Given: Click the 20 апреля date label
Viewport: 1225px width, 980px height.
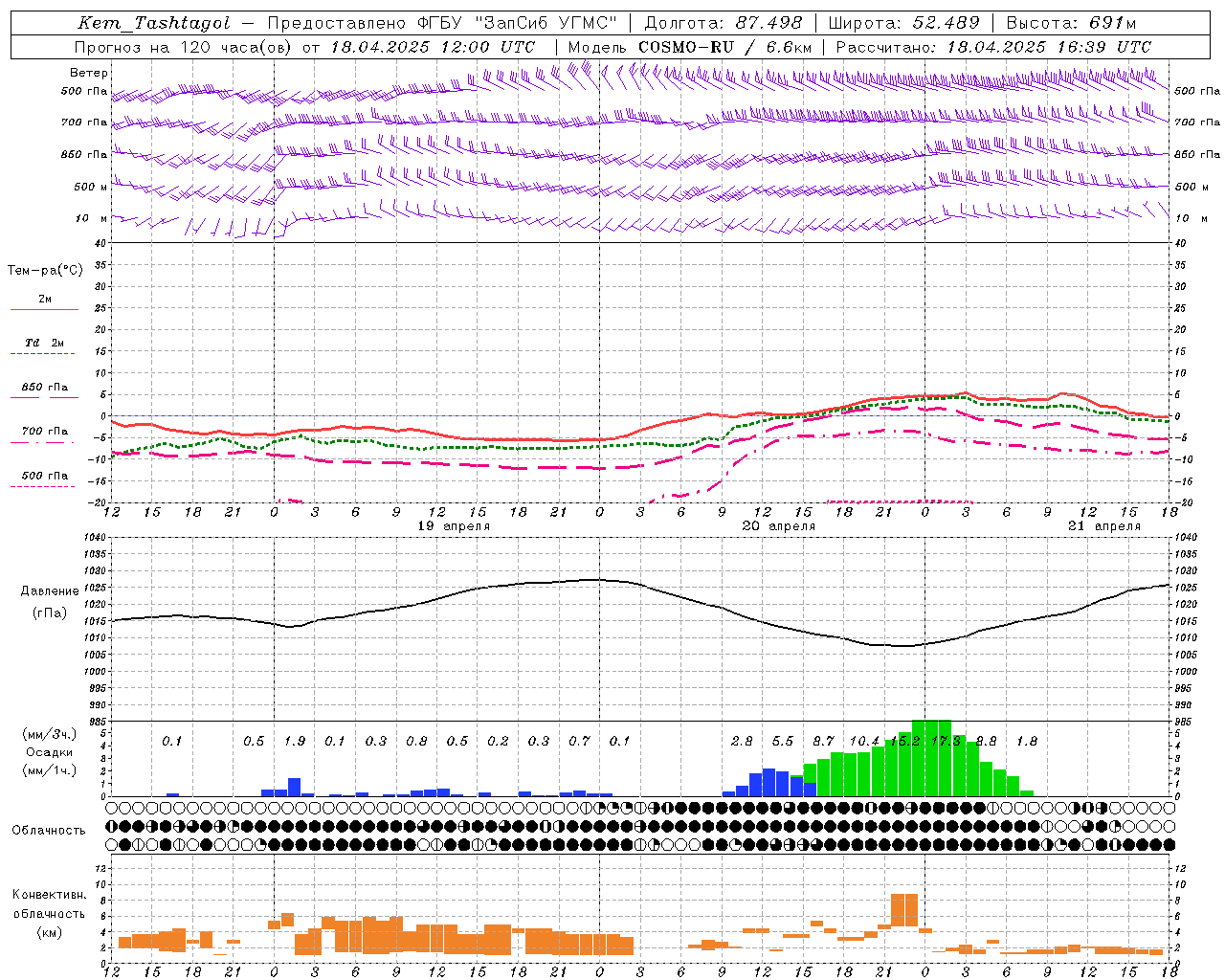Looking at the screenshot, I should (x=779, y=526).
